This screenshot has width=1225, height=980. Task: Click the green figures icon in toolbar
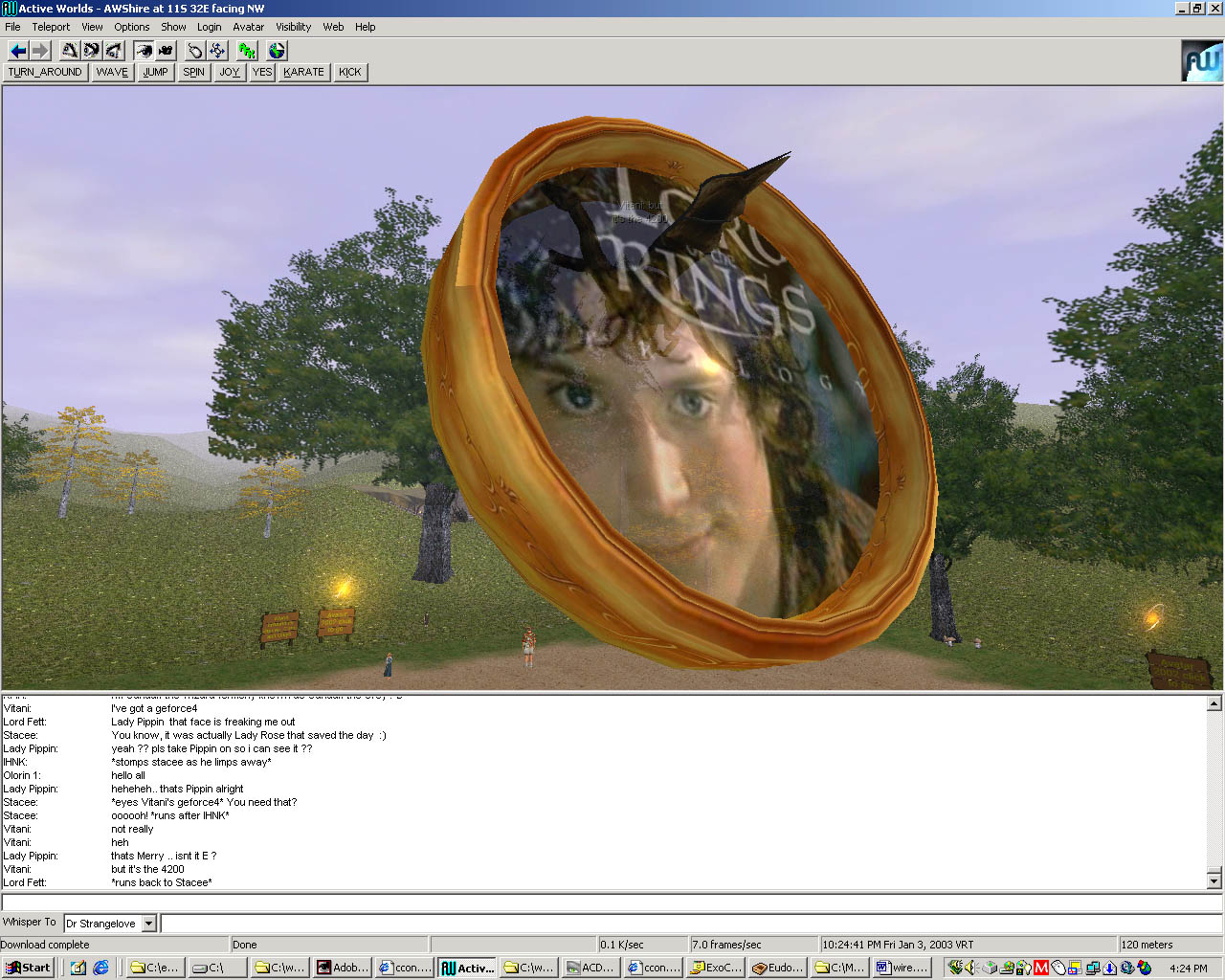pos(247,51)
